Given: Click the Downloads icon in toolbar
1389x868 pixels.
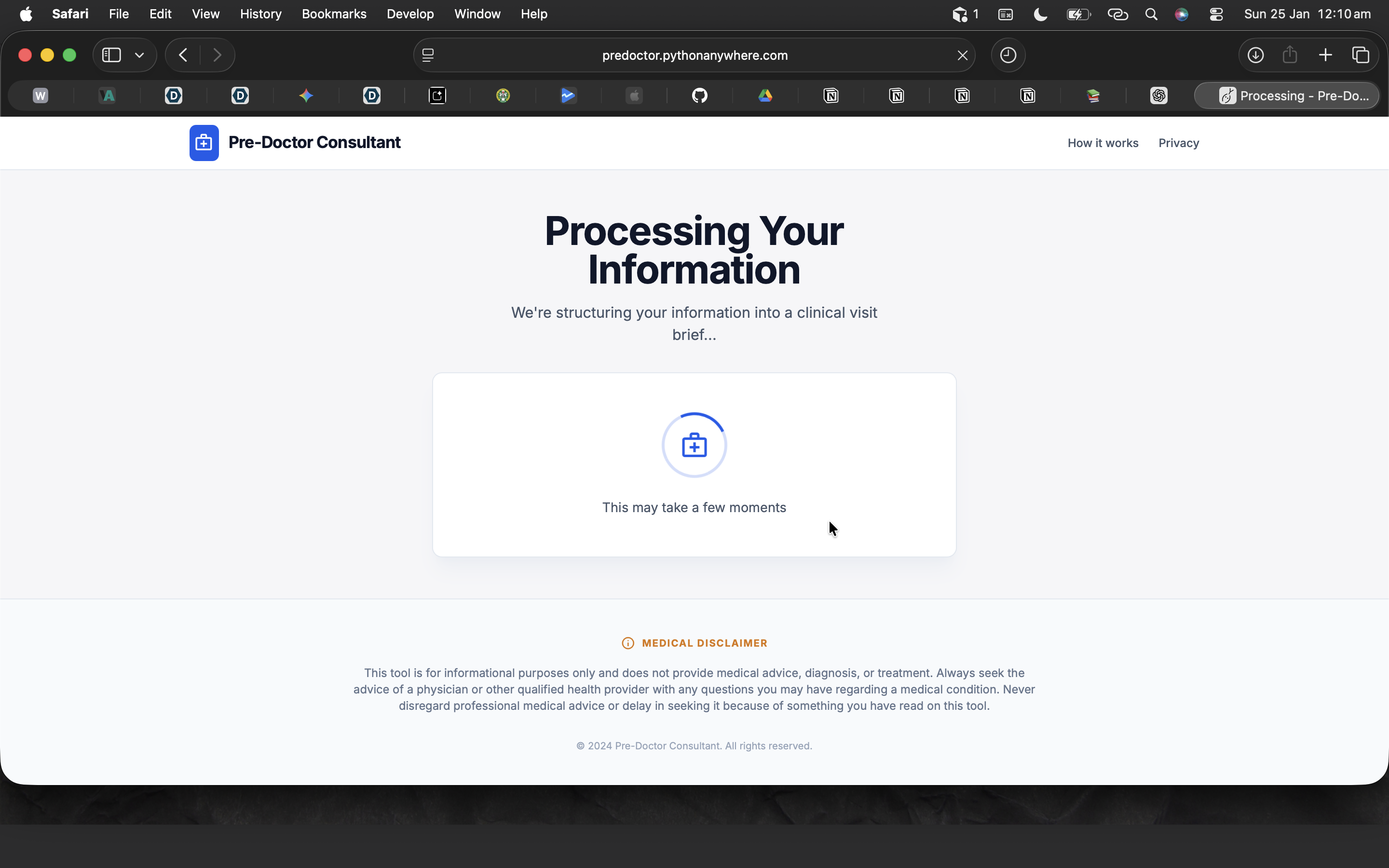Looking at the screenshot, I should click(1255, 55).
